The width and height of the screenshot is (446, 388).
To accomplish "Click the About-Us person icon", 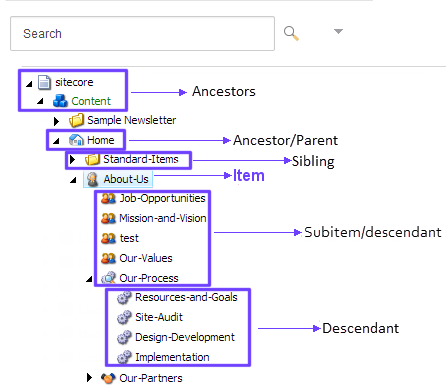I will point(92,179).
